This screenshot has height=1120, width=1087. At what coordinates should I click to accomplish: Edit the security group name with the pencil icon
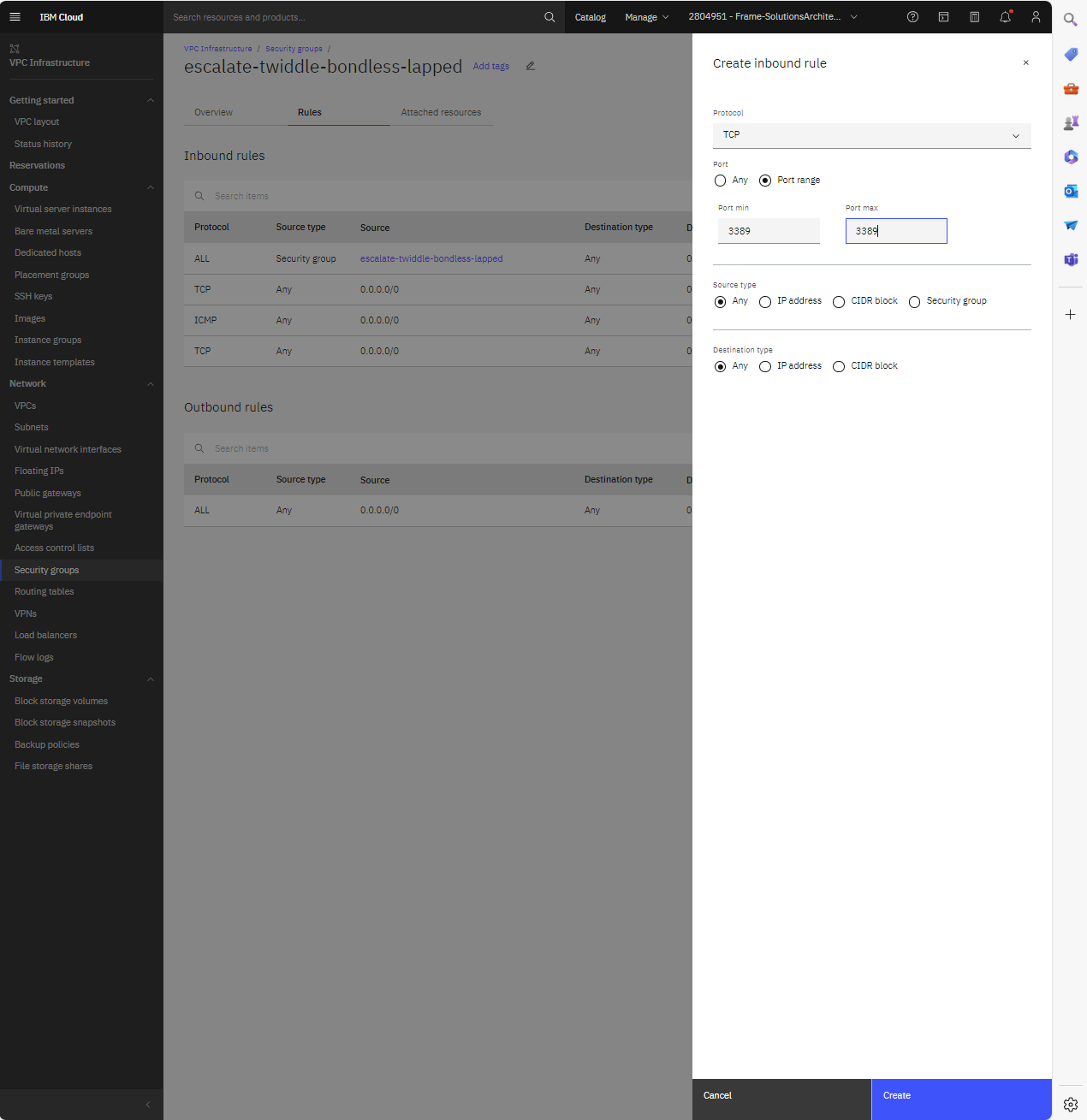pyautogui.click(x=530, y=66)
